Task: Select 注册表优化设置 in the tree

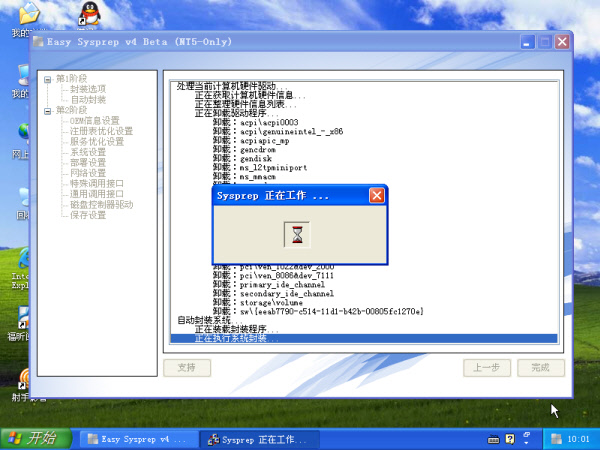Action: point(101,131)
